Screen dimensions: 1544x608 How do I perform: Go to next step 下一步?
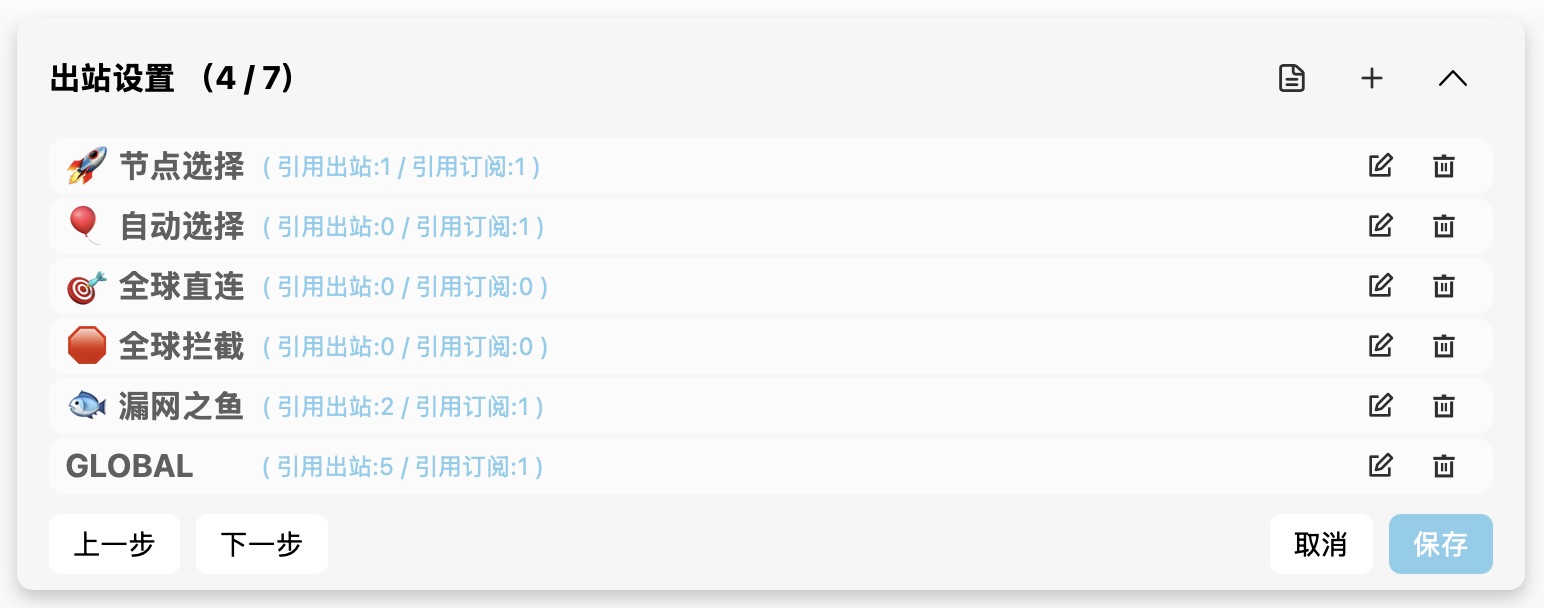[261, 544]
